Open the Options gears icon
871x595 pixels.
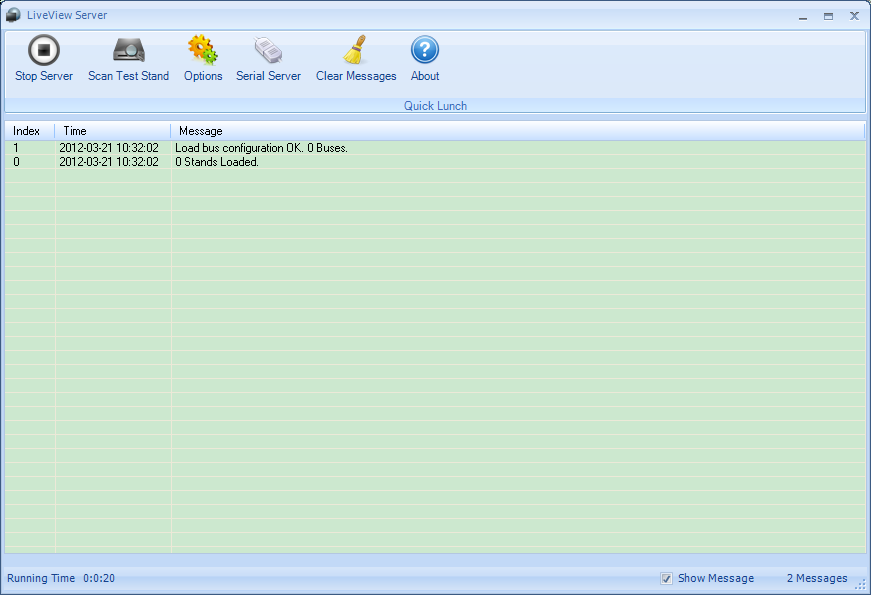[203, 50]
